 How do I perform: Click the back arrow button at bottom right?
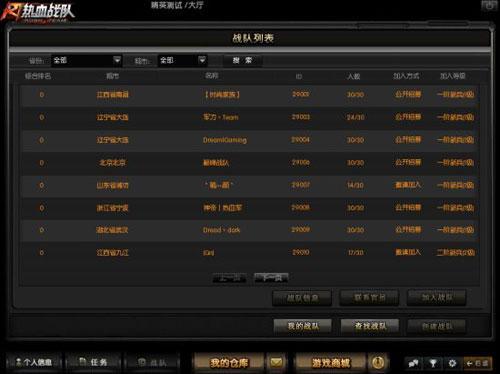tap(478, 363)
